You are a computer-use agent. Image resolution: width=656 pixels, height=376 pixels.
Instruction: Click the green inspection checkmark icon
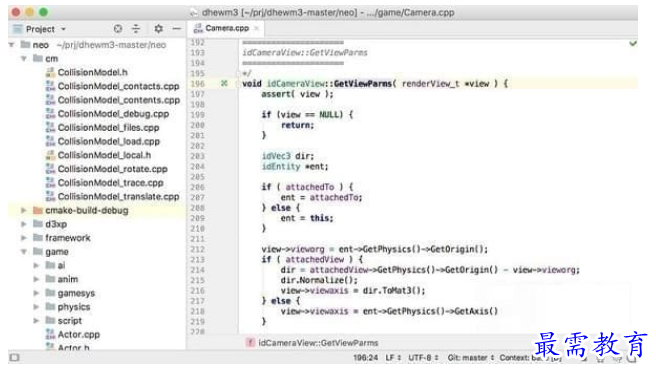coord(633,43)
